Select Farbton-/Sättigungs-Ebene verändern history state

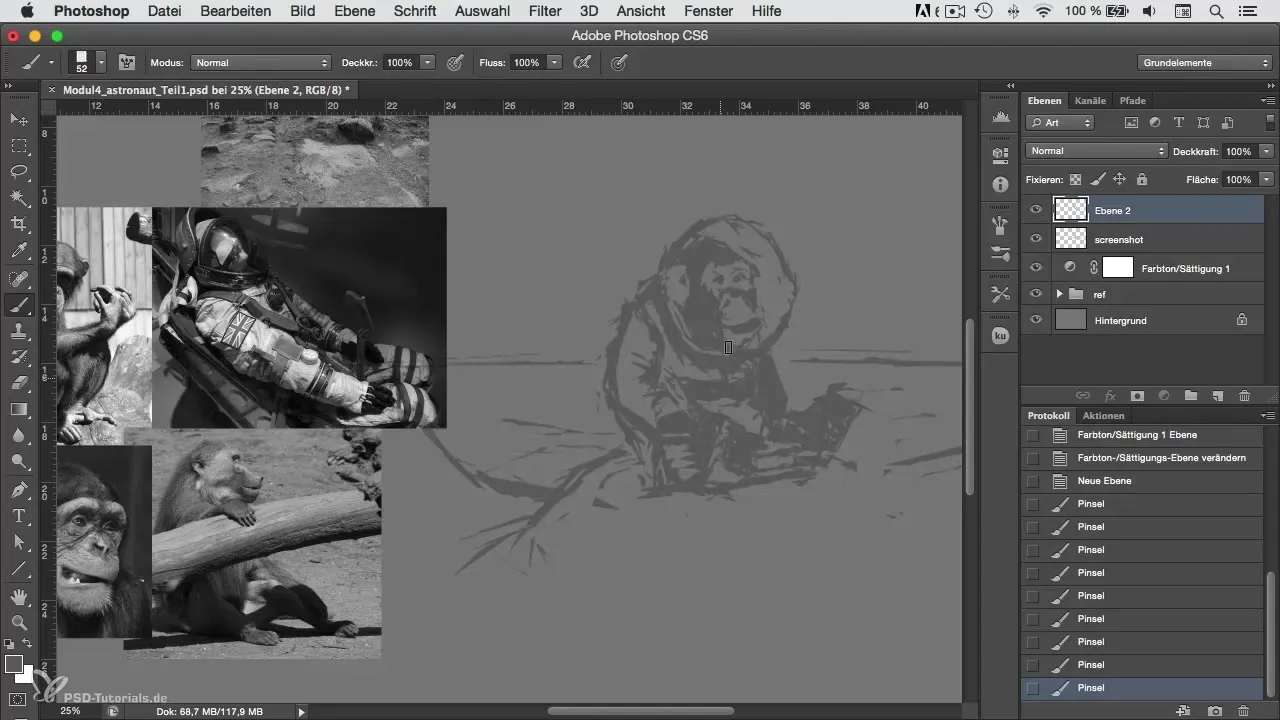click(1142, 458)
